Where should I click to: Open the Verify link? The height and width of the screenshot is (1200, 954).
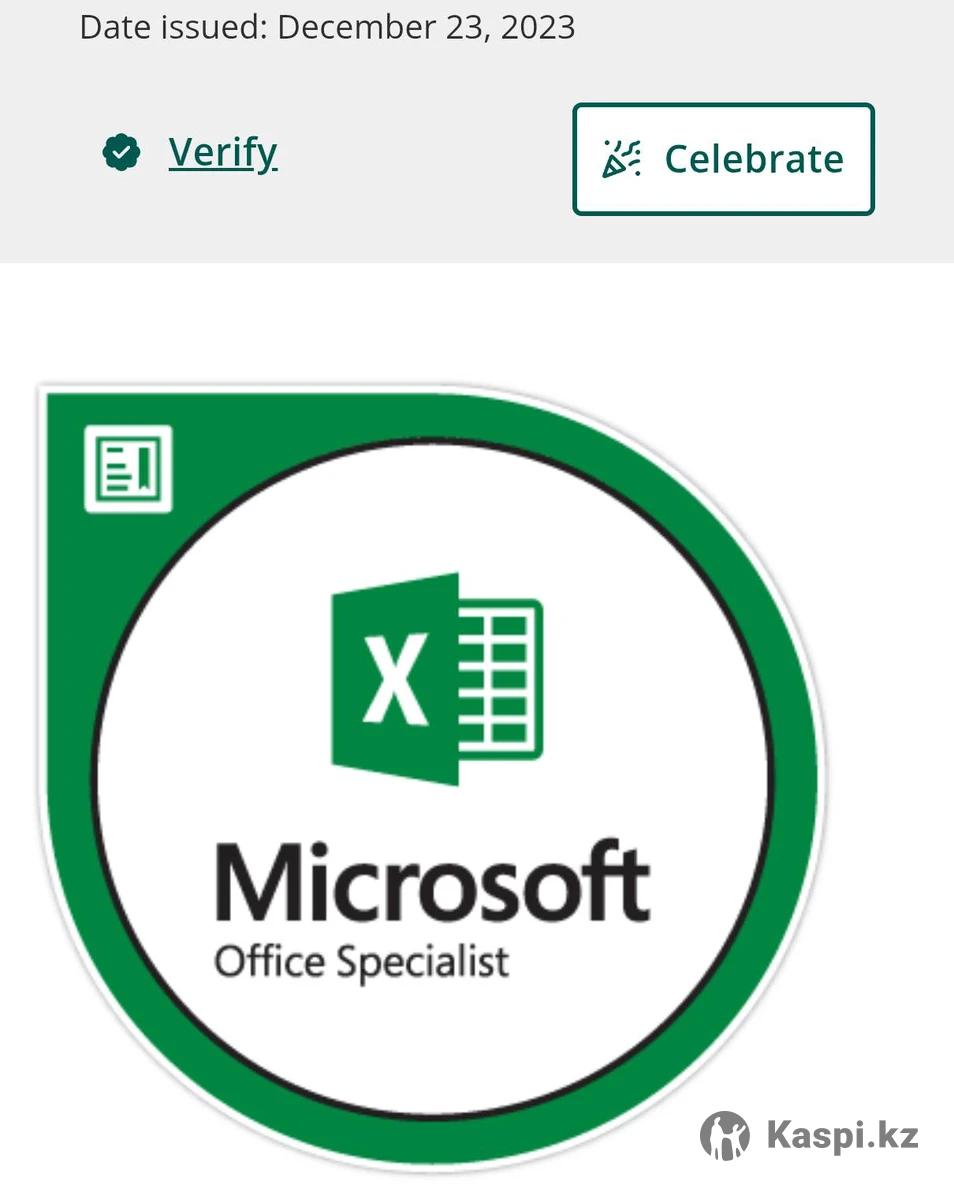222,153
